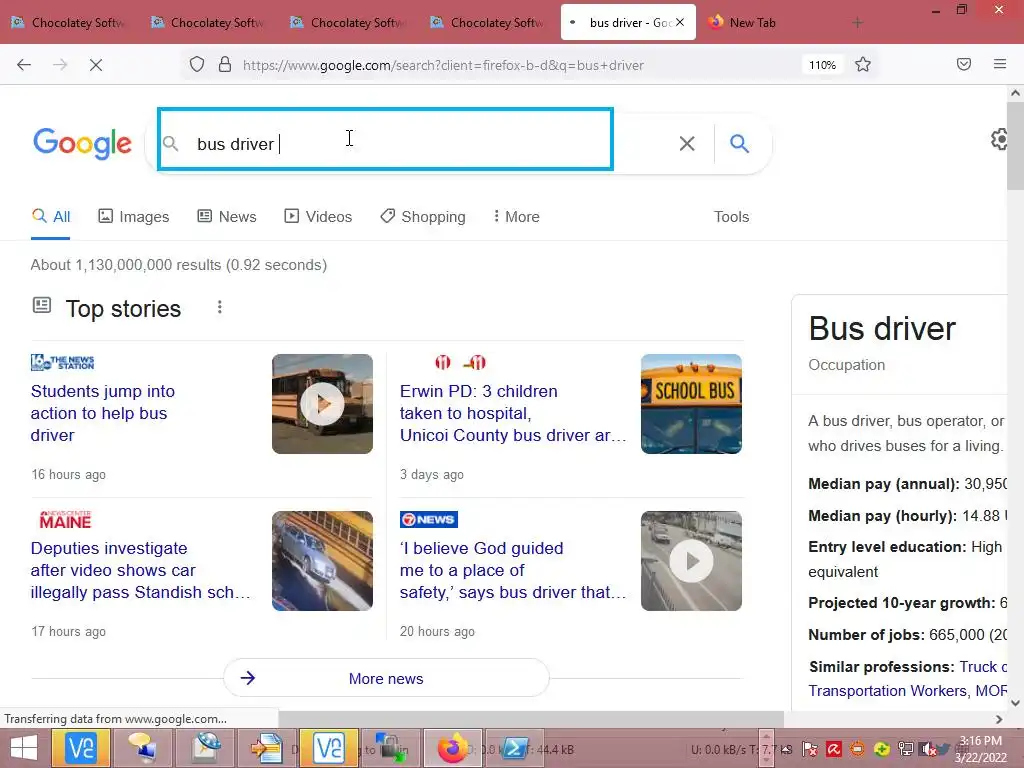Click the muted volume tray icon

tap(927, 749)
